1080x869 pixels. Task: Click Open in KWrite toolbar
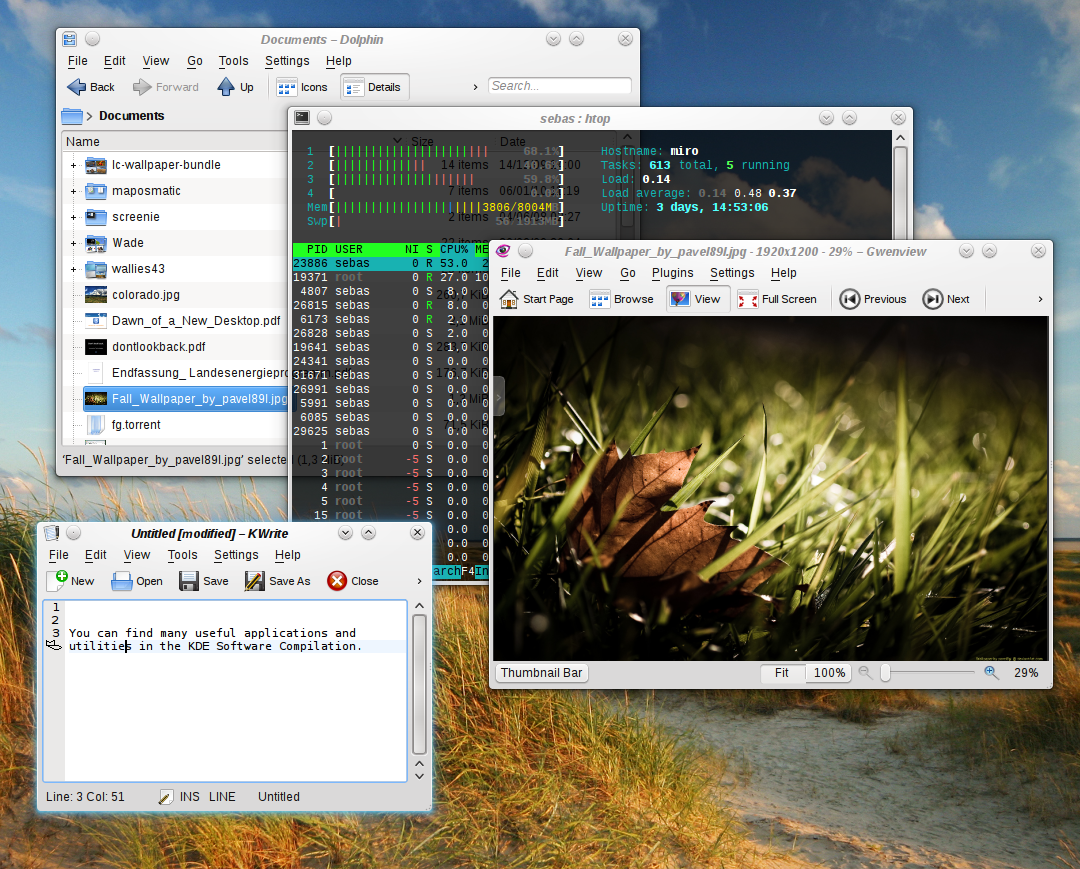137,581
